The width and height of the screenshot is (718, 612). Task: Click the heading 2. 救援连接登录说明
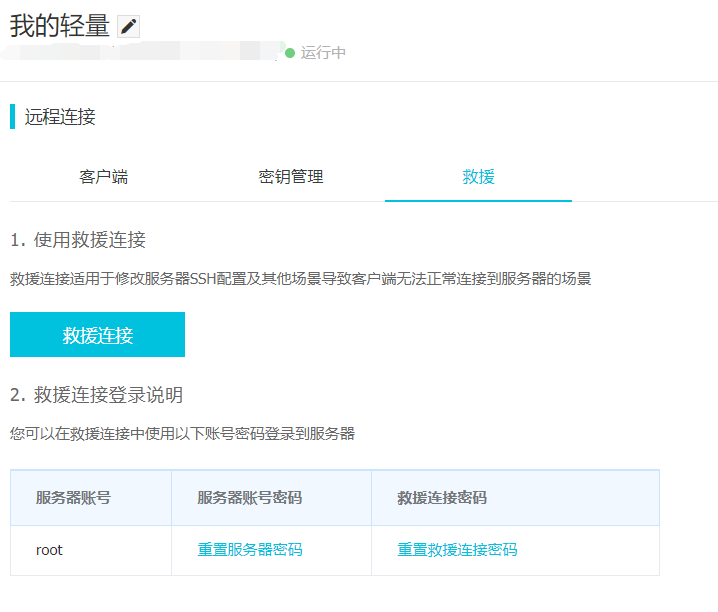click(x=97, y=395)
